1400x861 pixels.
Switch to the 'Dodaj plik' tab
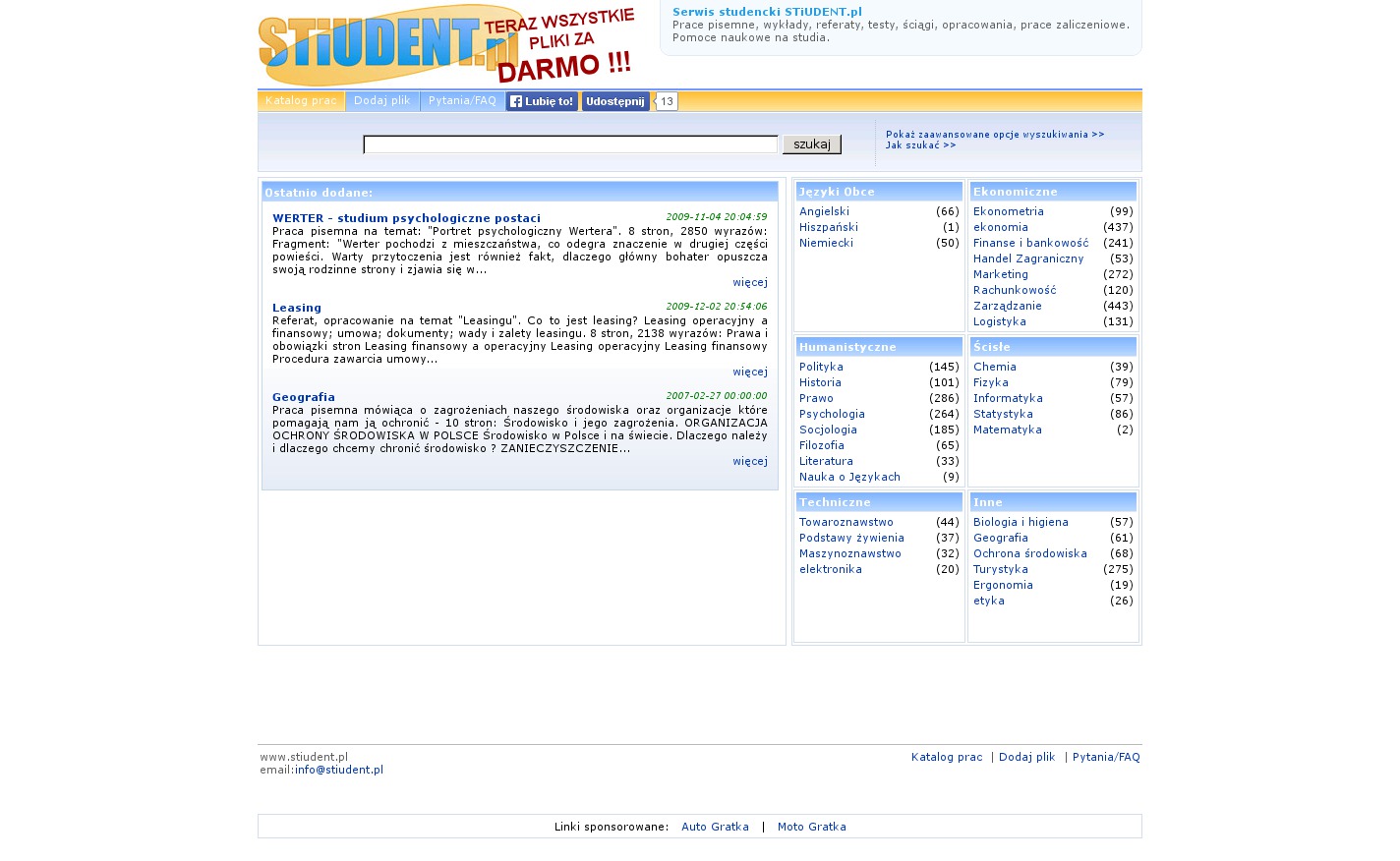point(382,101)
